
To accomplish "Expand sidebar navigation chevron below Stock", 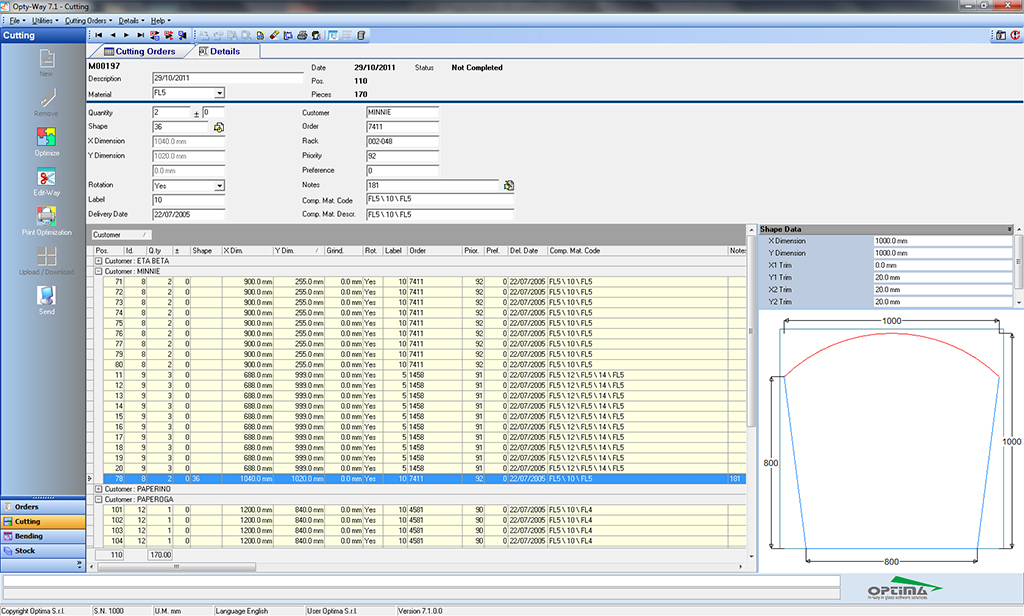I will click(x=79, y=564).
